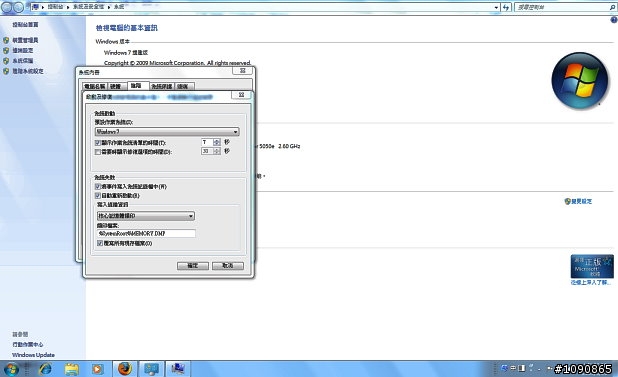Go to Control Panel Home (控制台首頁)
Image resolution: width=618 pixels, height=377 pixels.
25,24
